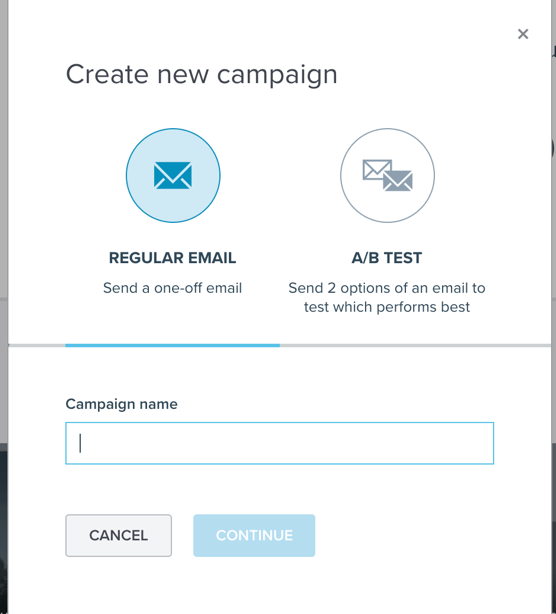Click the front gray envelope in A/B icon
This screenshot has width=556, height=614.
pyautogui.click(x=398, y=181)
